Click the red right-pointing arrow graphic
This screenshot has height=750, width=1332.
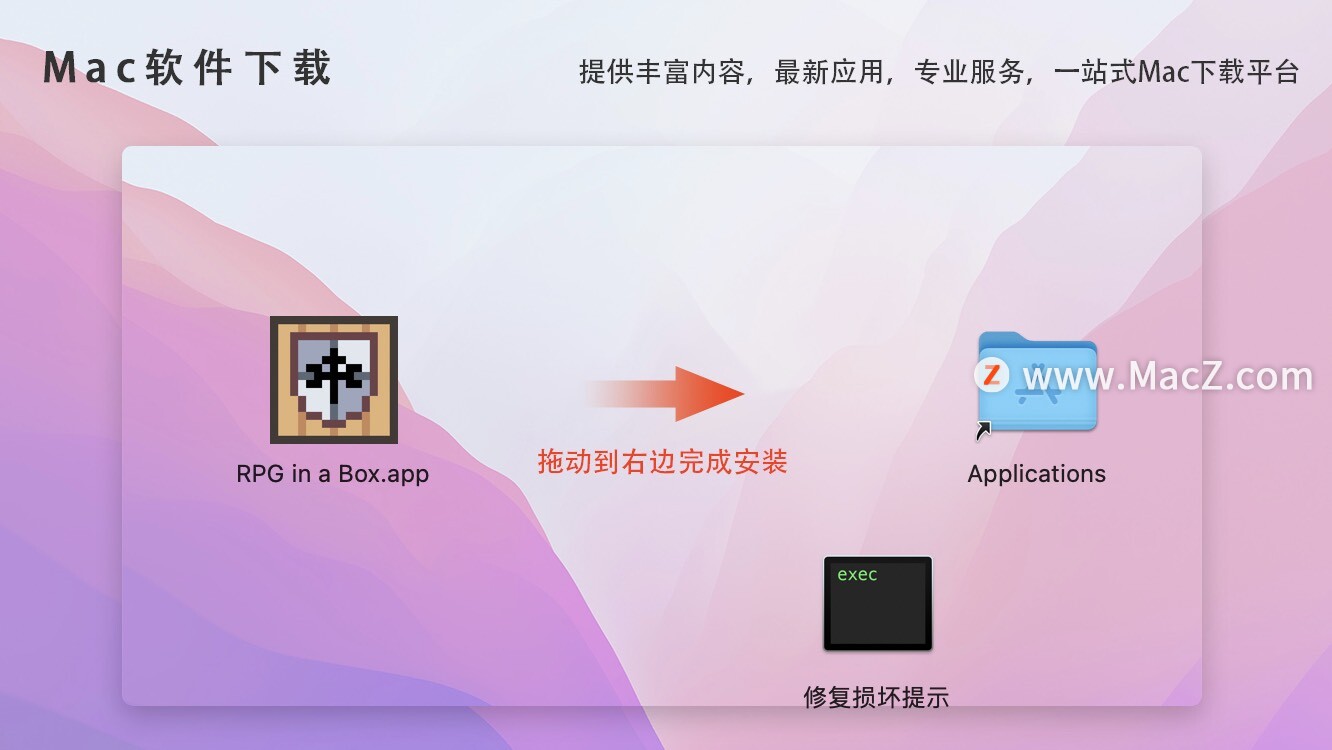tap(666, 393)
